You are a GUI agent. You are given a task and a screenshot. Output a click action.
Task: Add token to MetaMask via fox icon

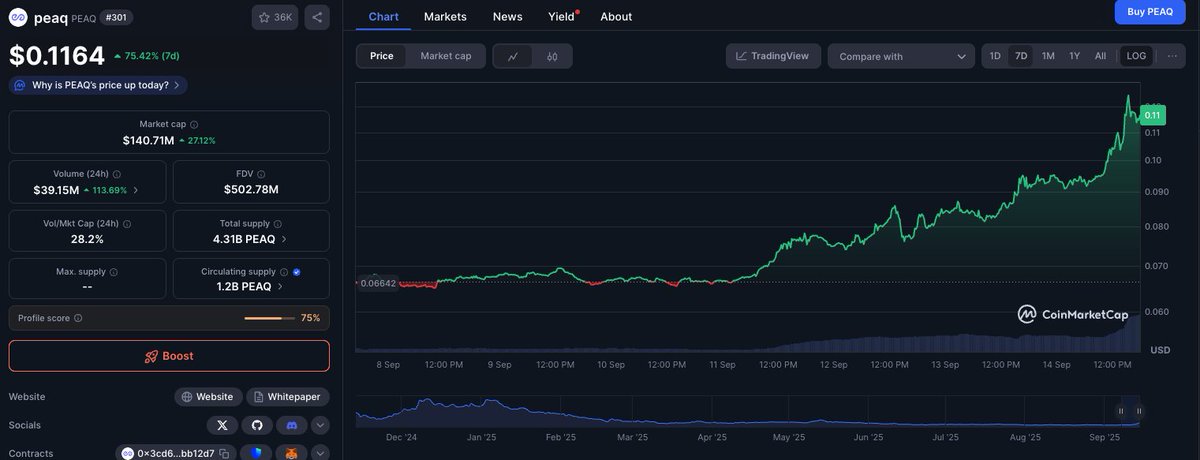tap(292, 453)
